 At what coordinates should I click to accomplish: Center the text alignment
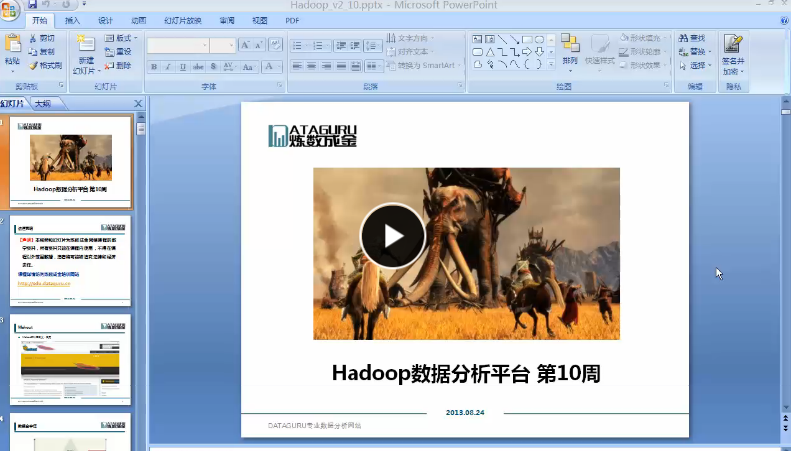pos(312,66)
